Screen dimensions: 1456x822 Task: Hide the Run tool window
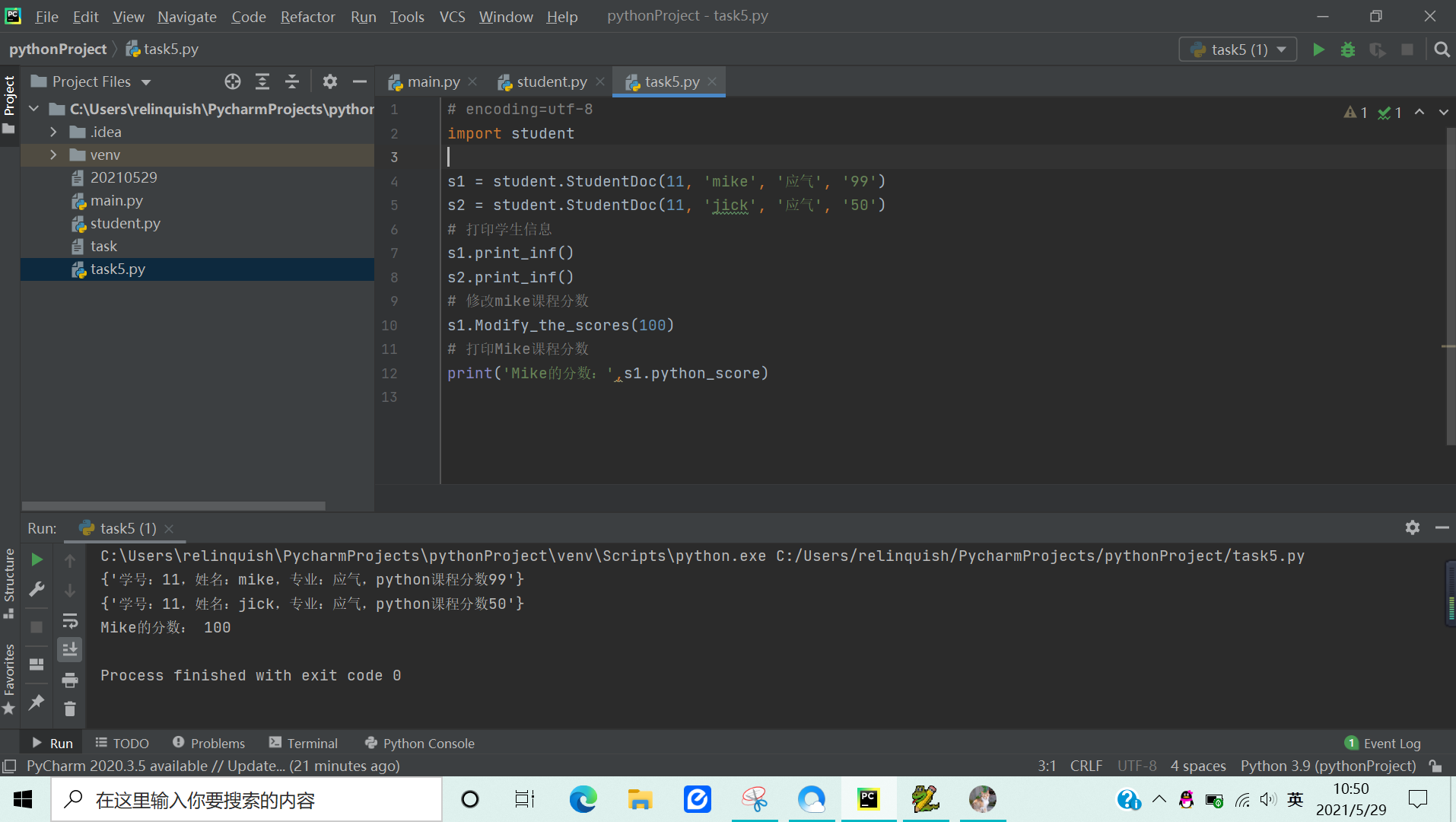[1442, 527]
